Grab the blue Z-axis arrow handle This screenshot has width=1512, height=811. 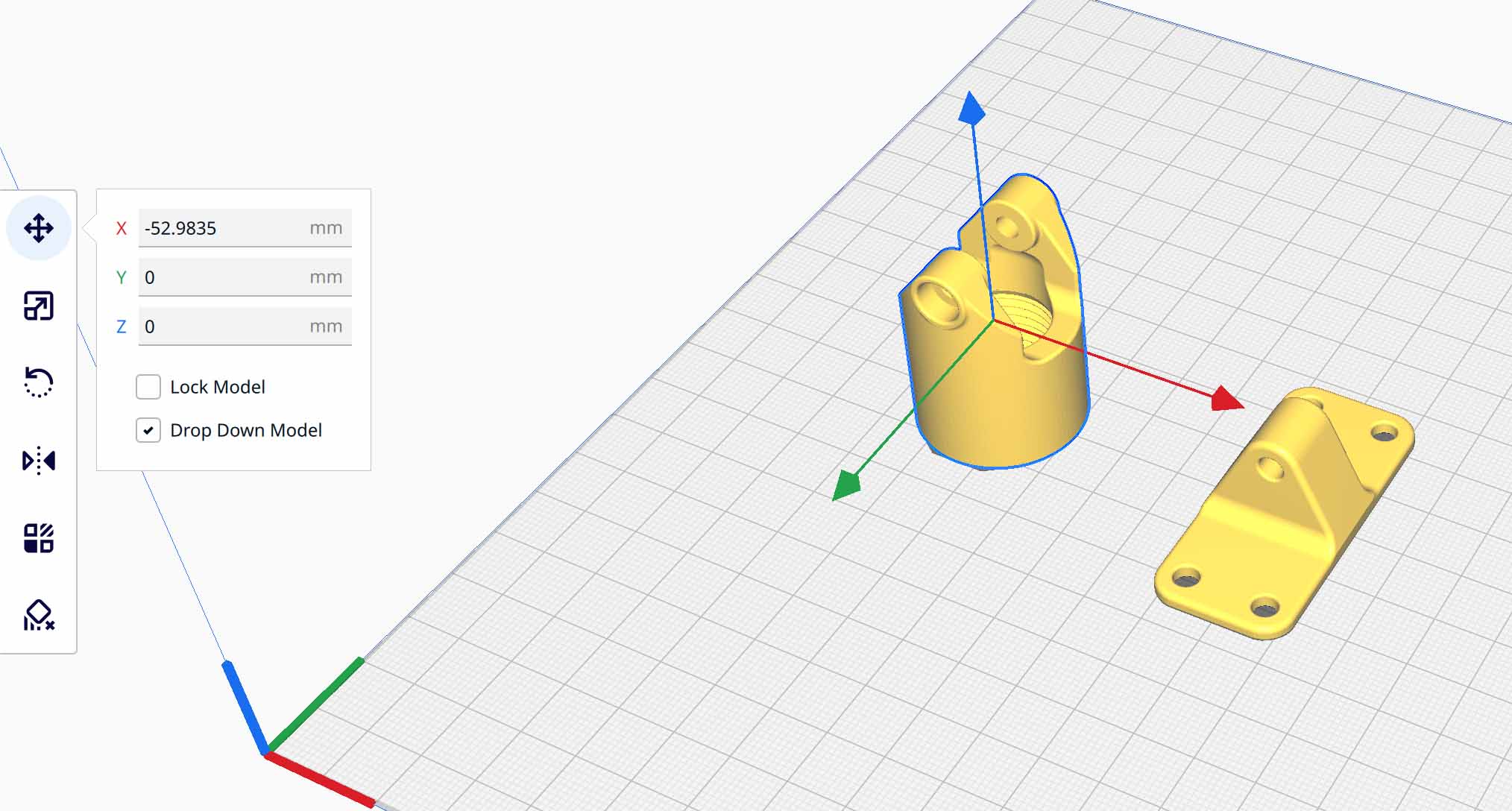tap(971, 110)
